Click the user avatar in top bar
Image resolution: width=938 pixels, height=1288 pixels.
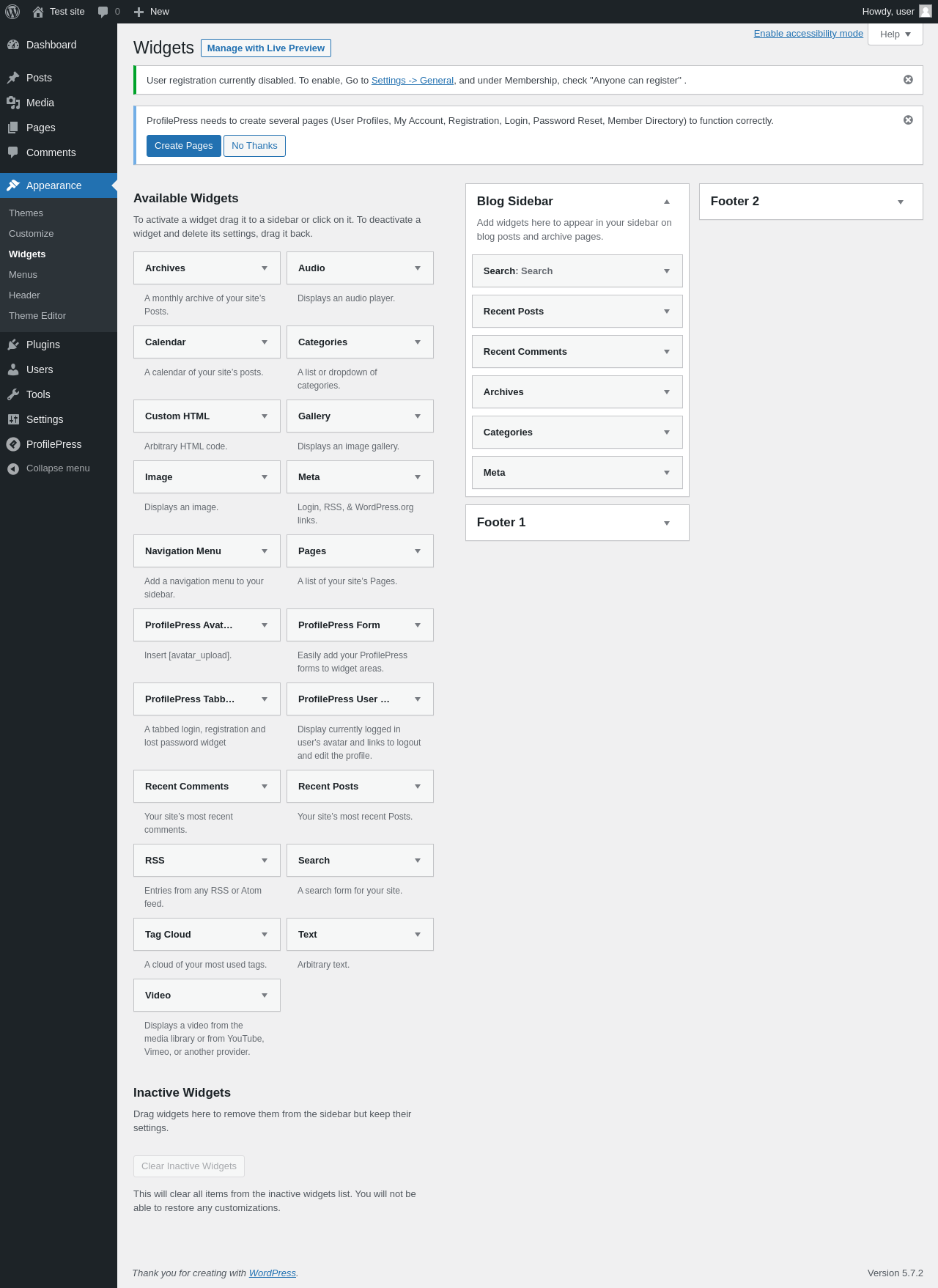click(926, 11)
